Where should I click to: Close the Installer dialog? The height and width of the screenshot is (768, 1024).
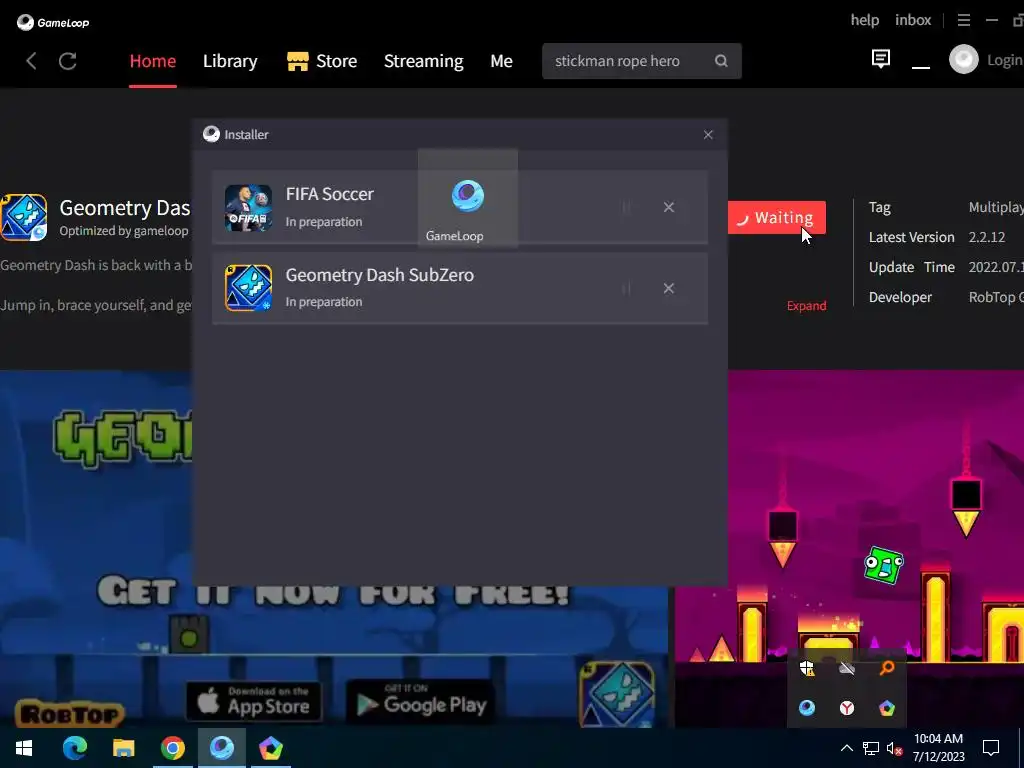point(708,135)
